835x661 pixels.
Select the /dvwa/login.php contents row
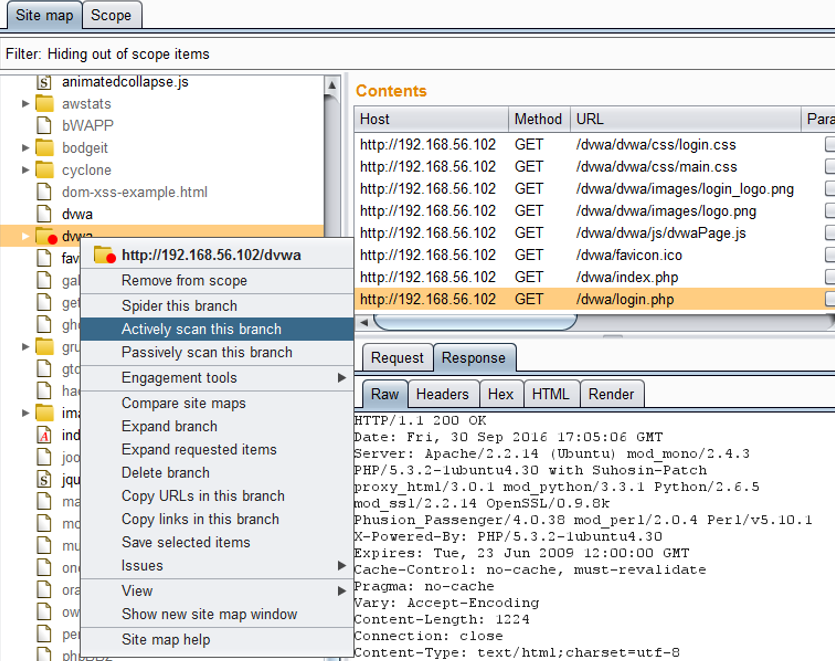click(x=595, y=299)
